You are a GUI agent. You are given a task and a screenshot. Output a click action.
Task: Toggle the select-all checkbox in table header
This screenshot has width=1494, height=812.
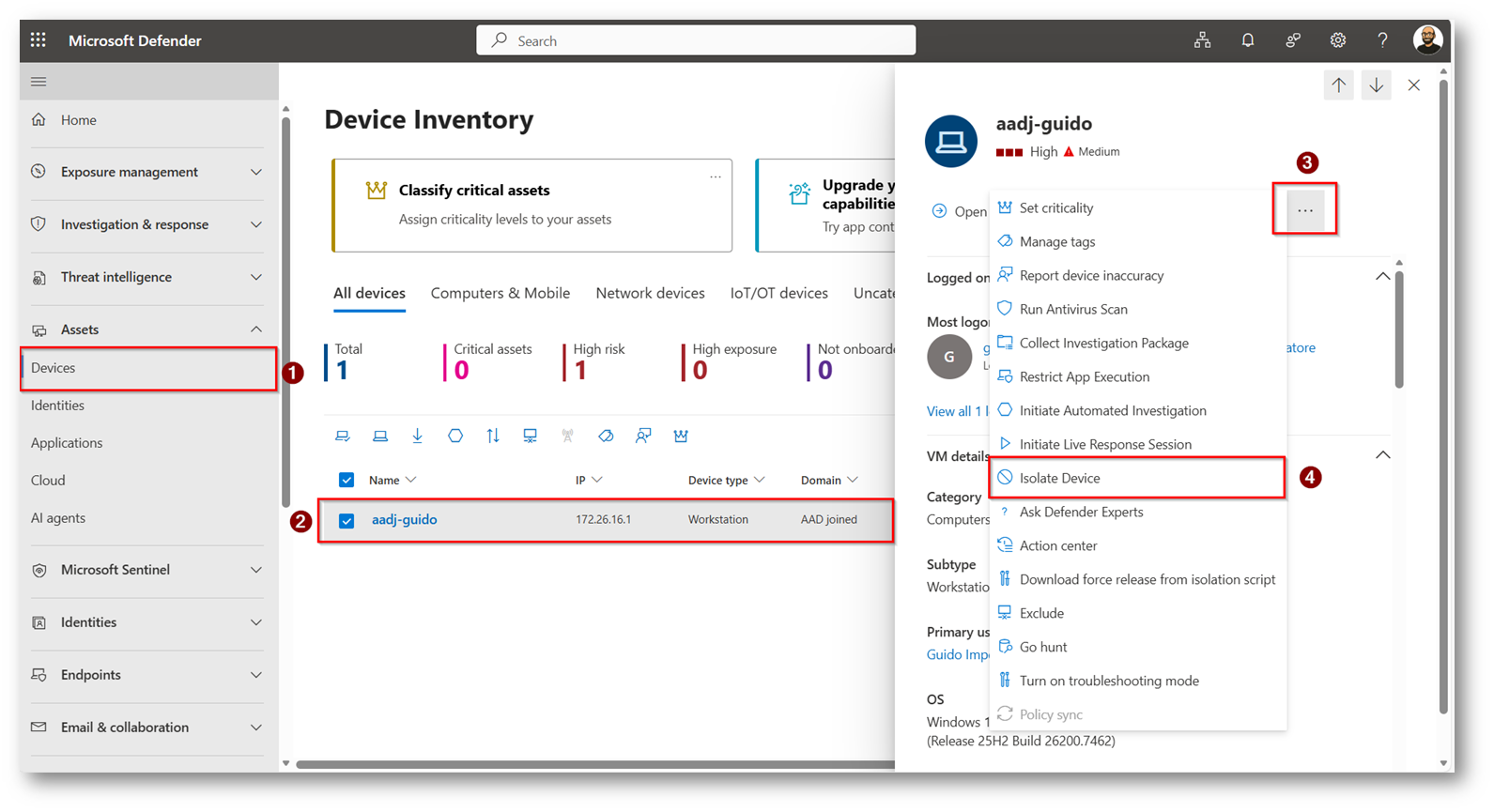(x=347, y=480)
